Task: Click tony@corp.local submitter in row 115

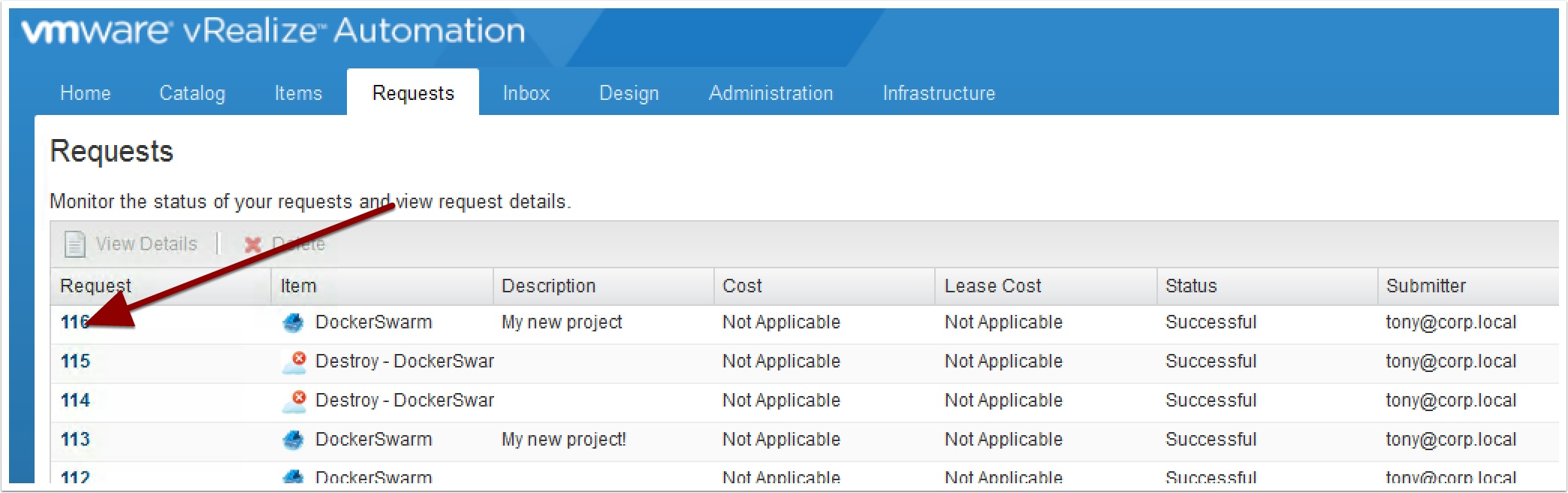Action: 1451,361
